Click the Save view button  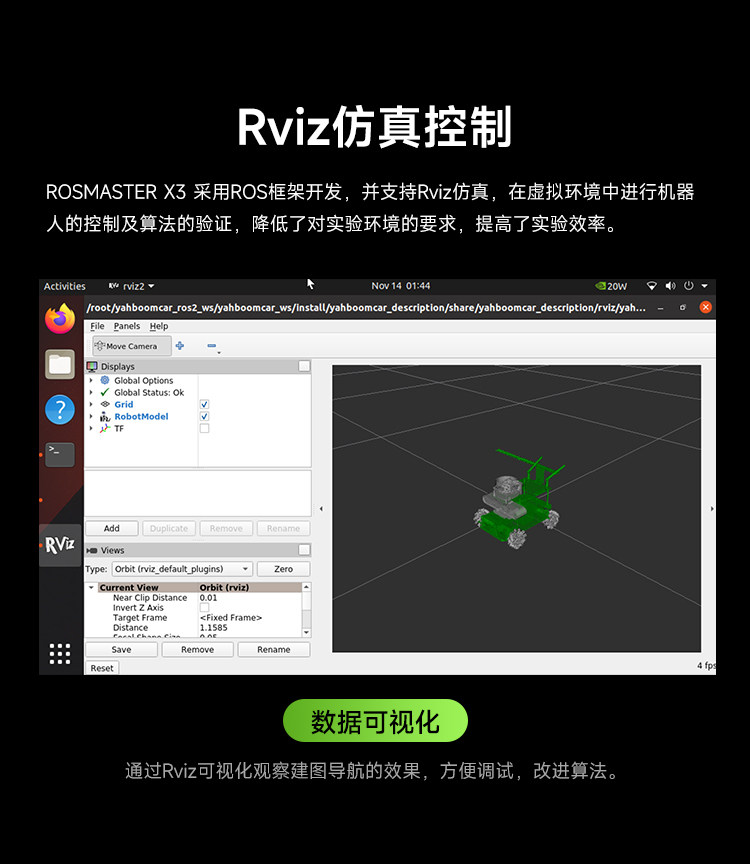pos(121,650)
